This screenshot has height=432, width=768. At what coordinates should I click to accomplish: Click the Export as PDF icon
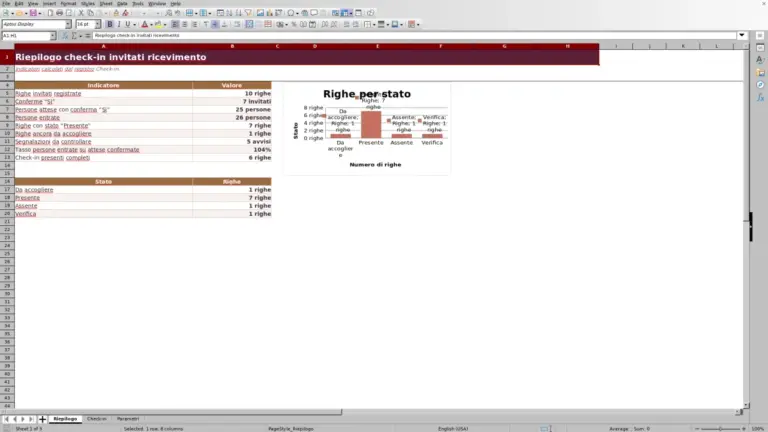50,13
